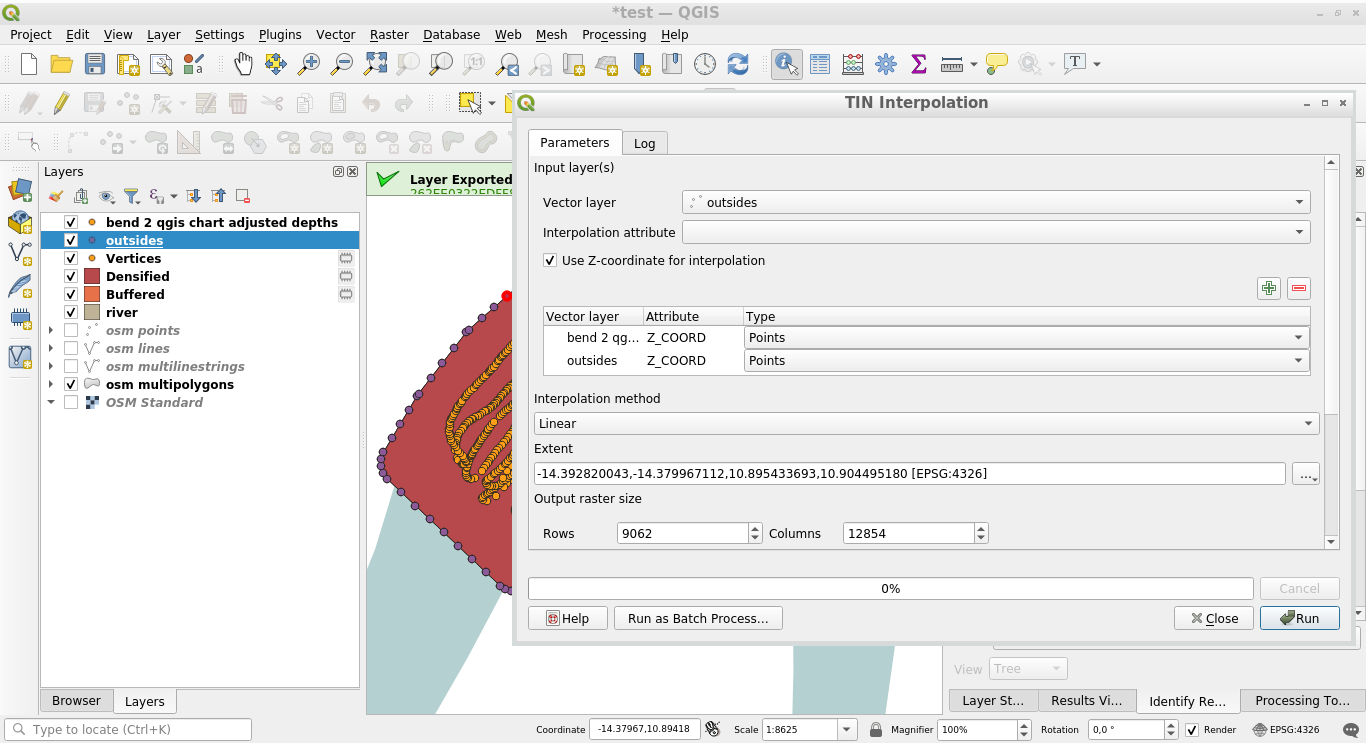Click the Measure Line ruler tool

(952, 64)
